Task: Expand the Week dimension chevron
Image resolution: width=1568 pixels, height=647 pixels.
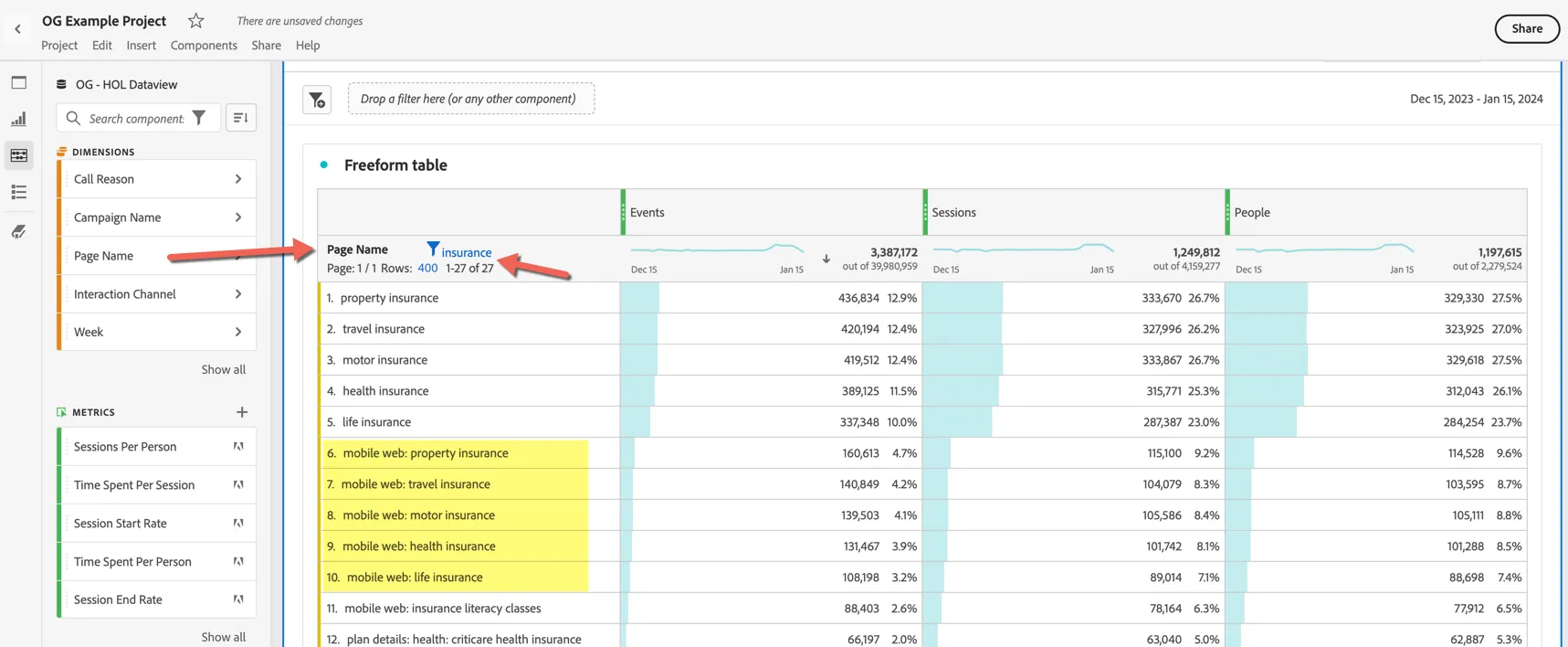Action: point(238,333)
